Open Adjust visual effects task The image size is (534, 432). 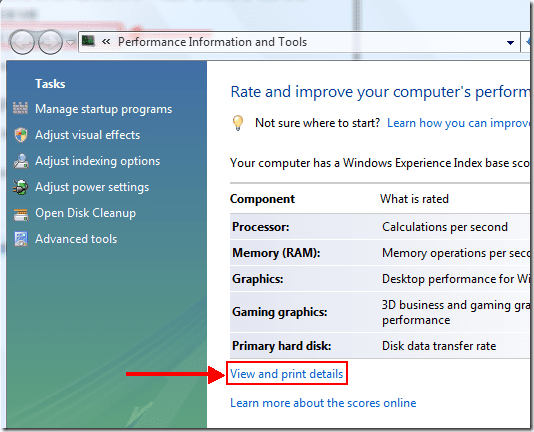(88, 135)
